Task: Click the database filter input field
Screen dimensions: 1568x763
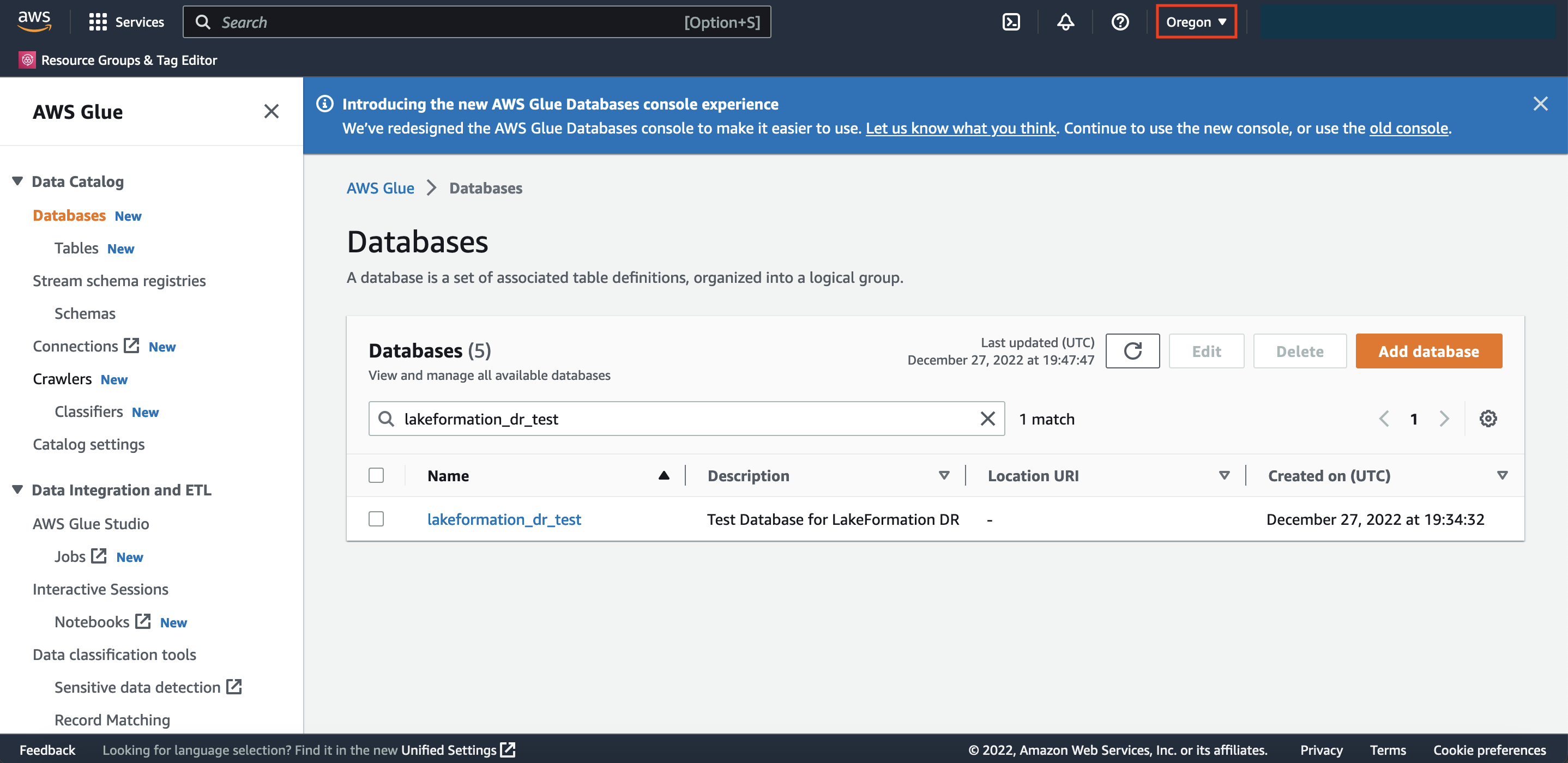Action: point(686,418)
